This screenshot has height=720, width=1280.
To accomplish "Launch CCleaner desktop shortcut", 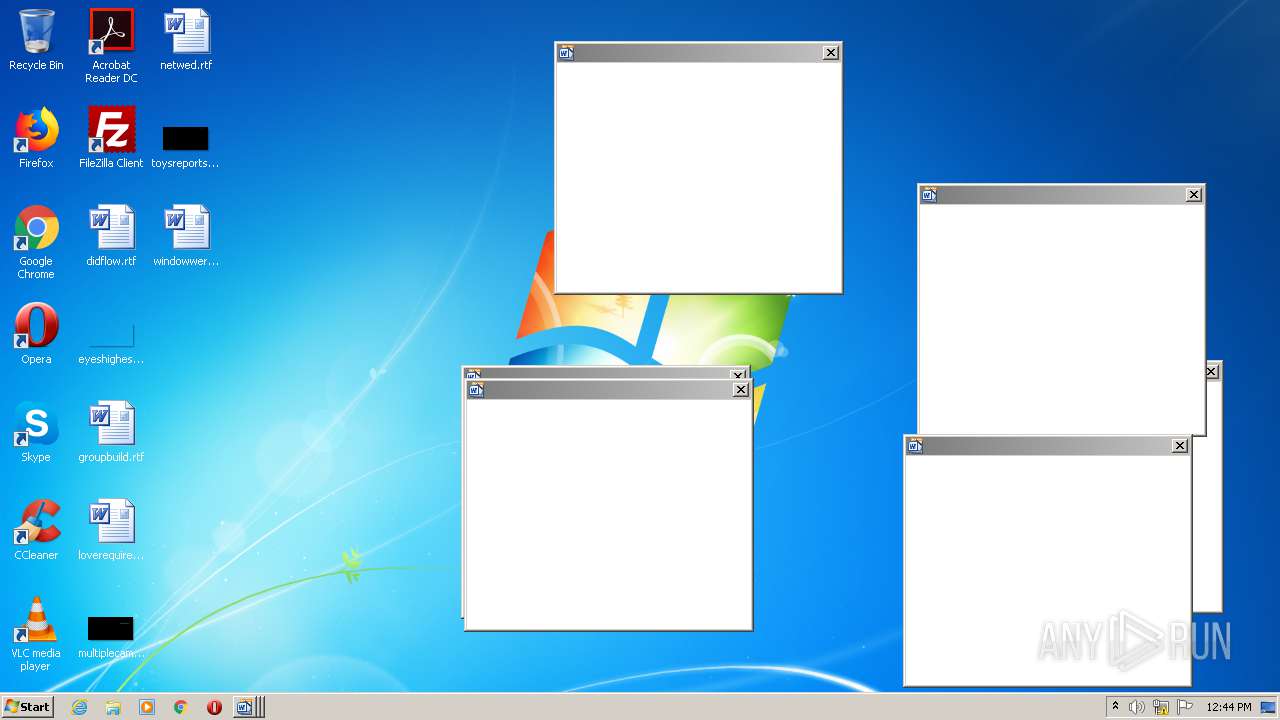I will [36, 530].
